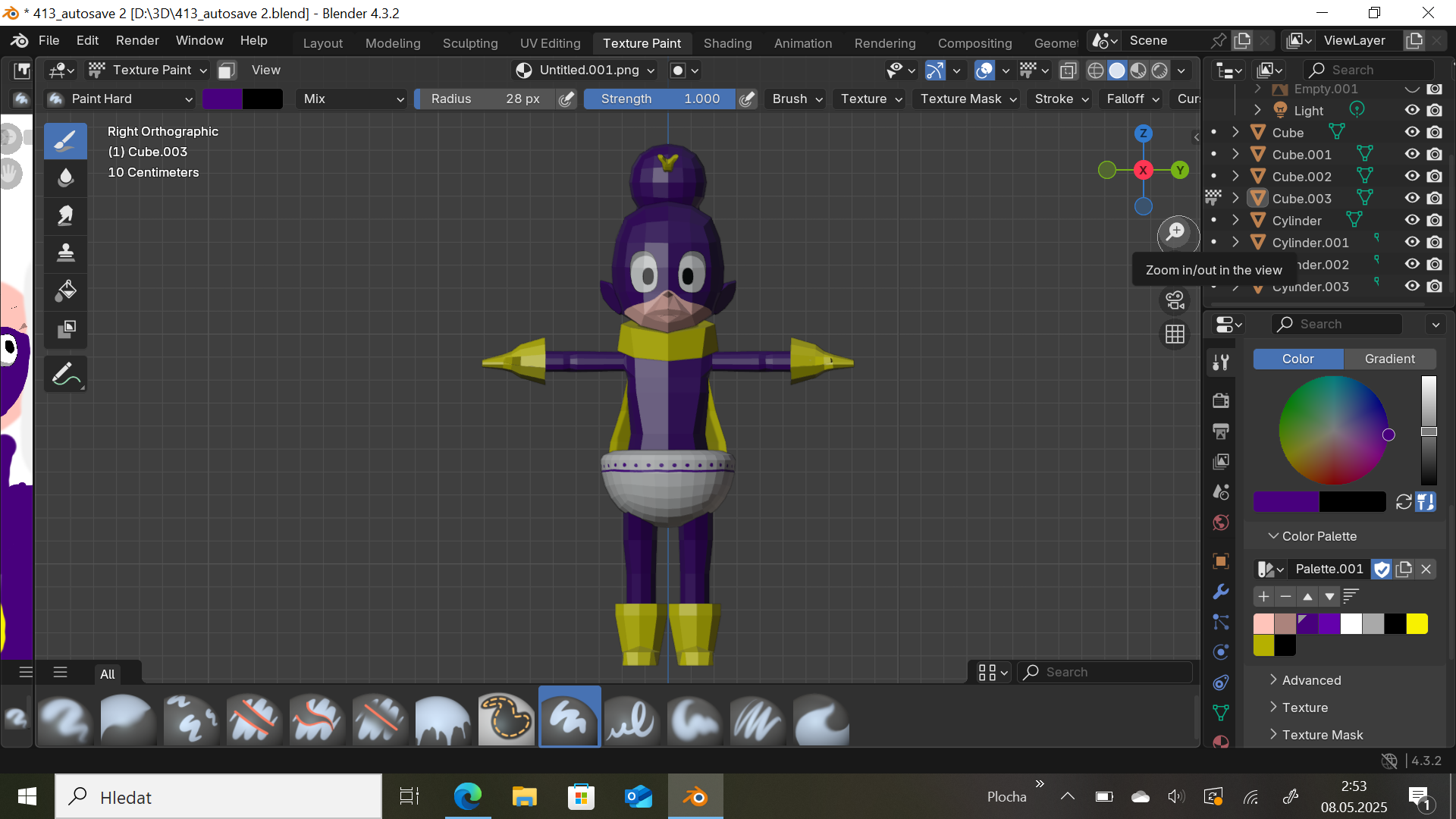Toggle strength pressure sensitivity
Screen dimensions: 1456x819
point(747,99)
